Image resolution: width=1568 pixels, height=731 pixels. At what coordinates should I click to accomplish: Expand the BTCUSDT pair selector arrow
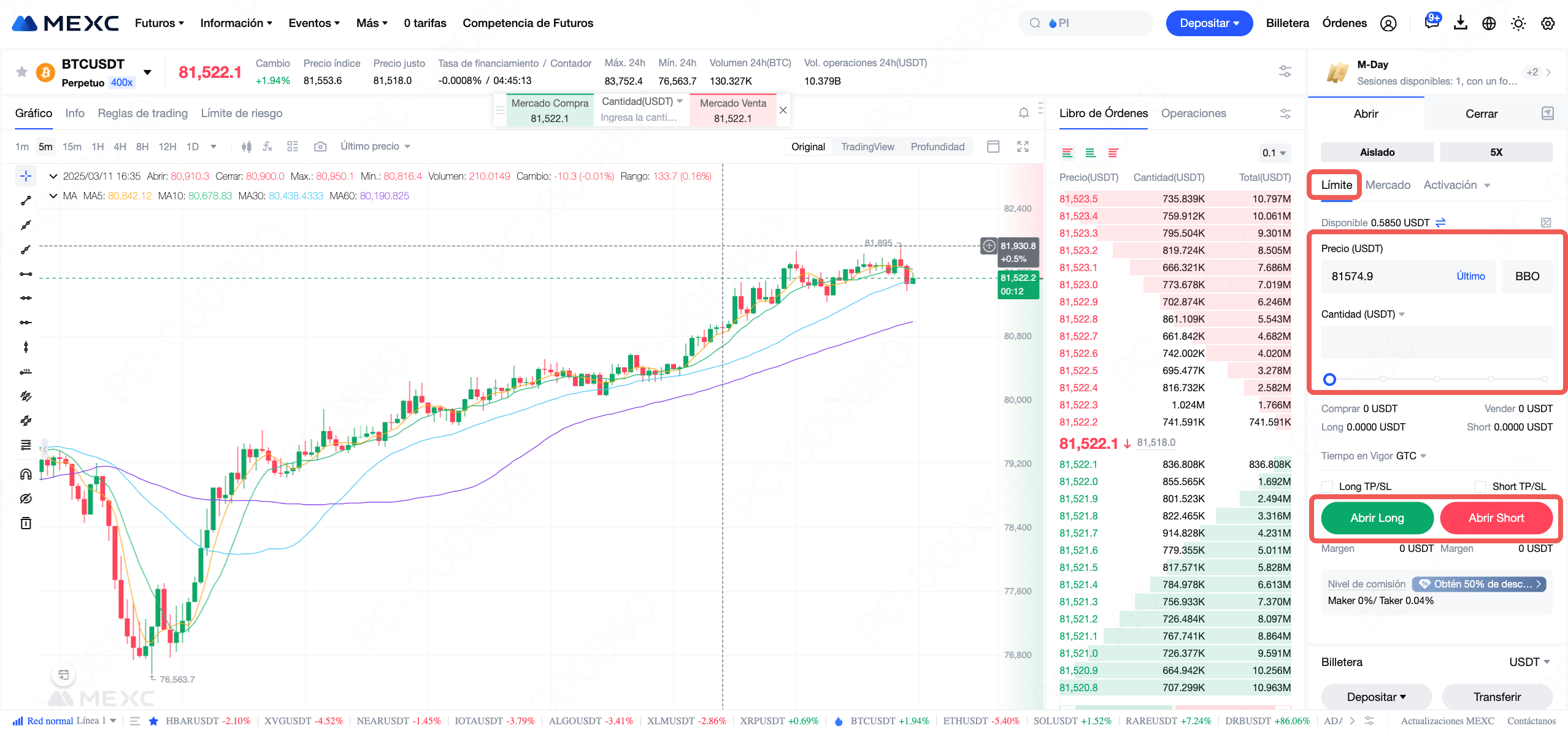click(147, 72)
